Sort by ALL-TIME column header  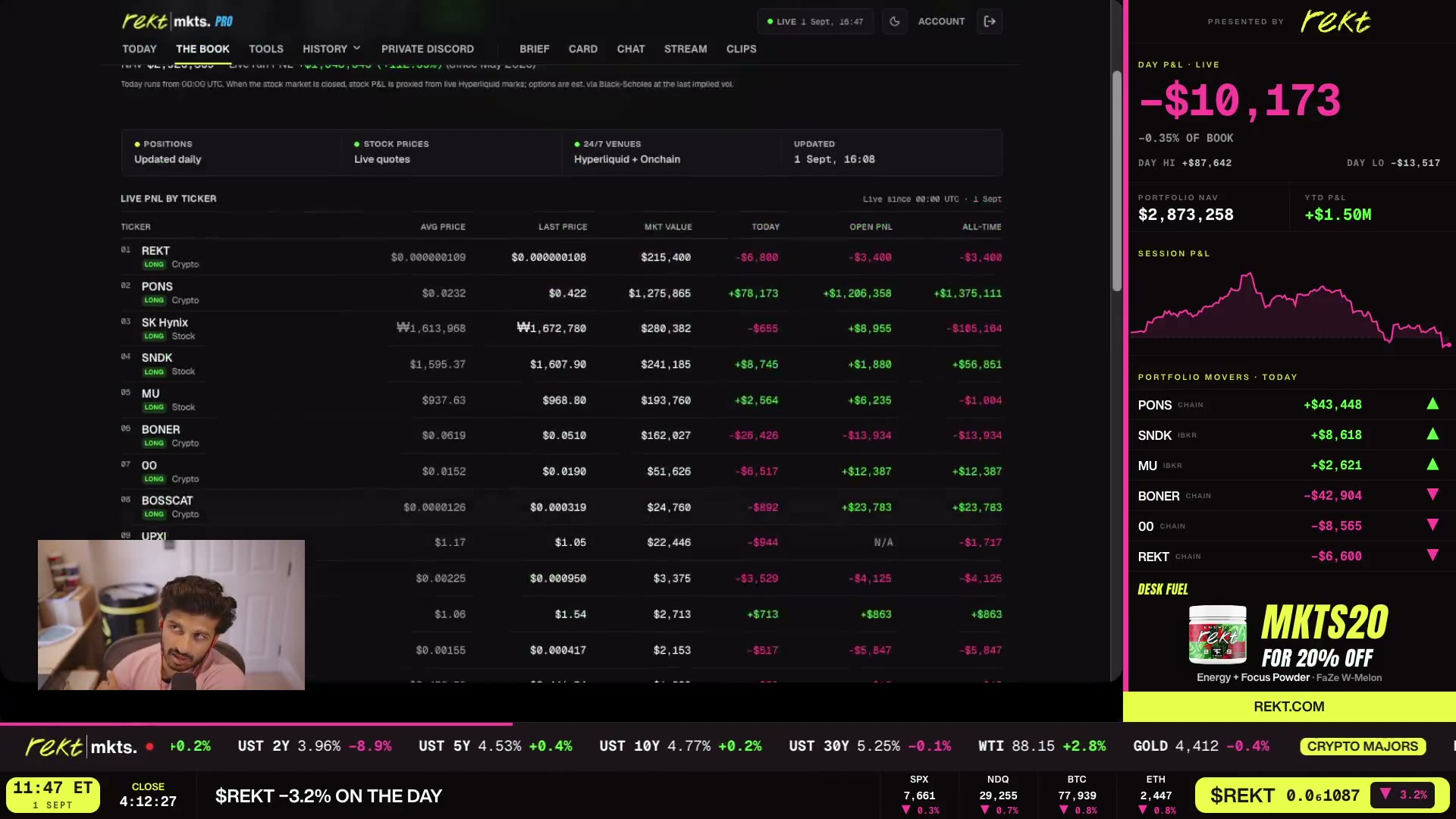pos(981,227)
